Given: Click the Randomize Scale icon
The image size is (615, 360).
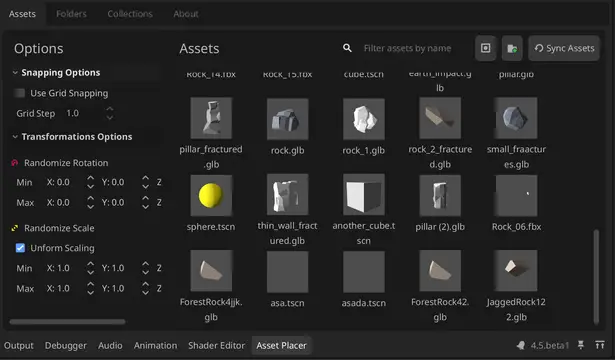Looking at the screenshot, I should 15,228.
